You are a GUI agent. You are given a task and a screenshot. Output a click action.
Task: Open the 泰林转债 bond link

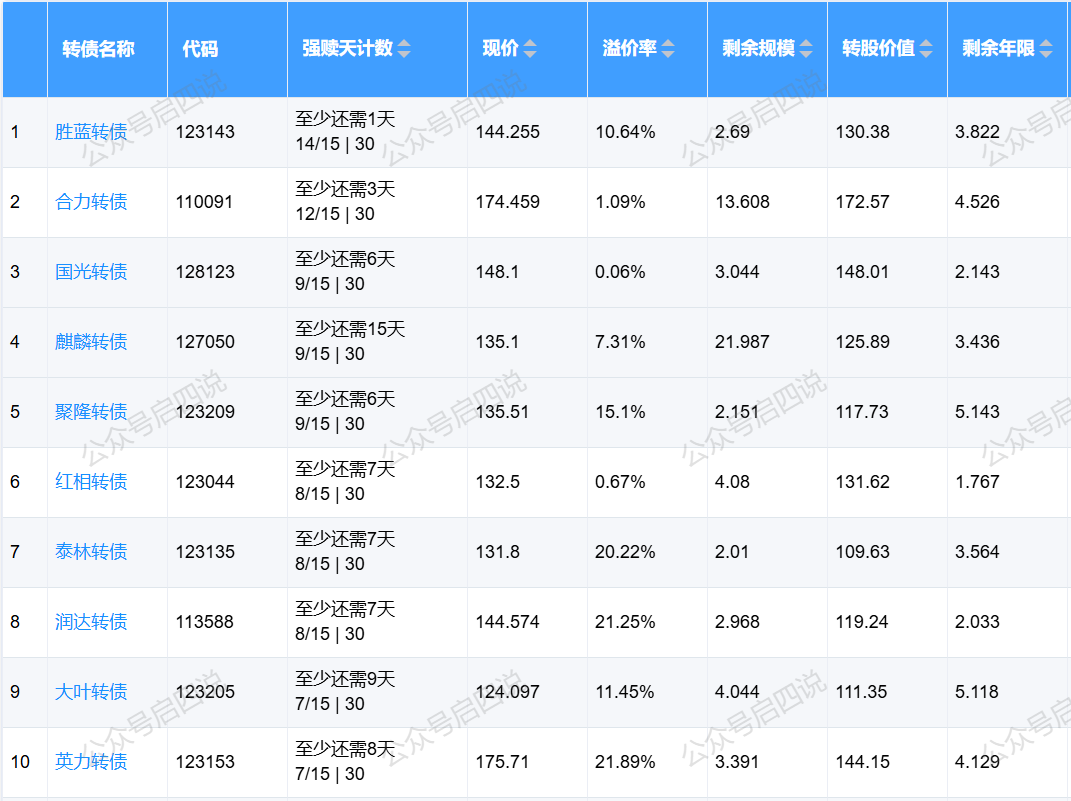coord(91,552)
